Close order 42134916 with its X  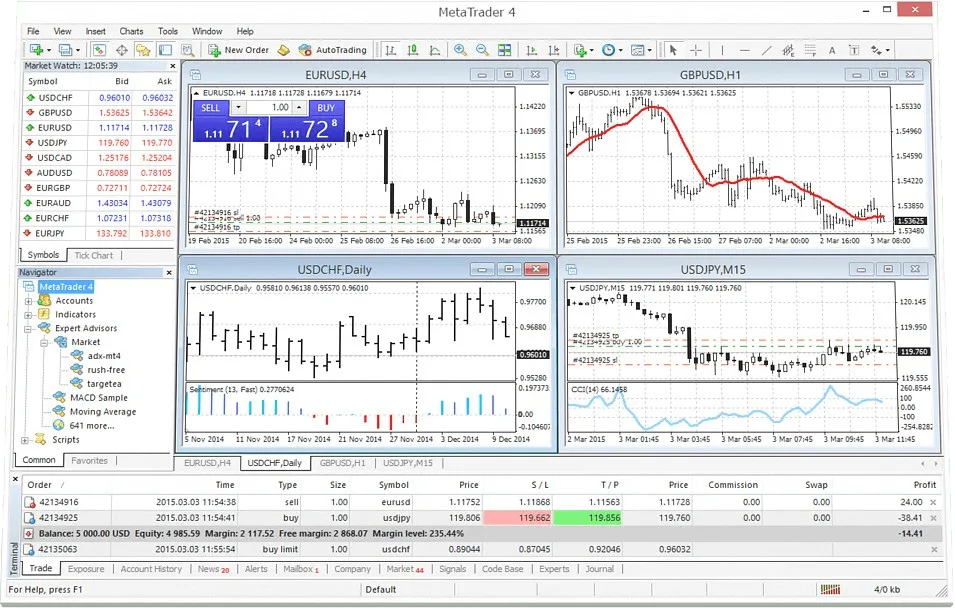933,503
